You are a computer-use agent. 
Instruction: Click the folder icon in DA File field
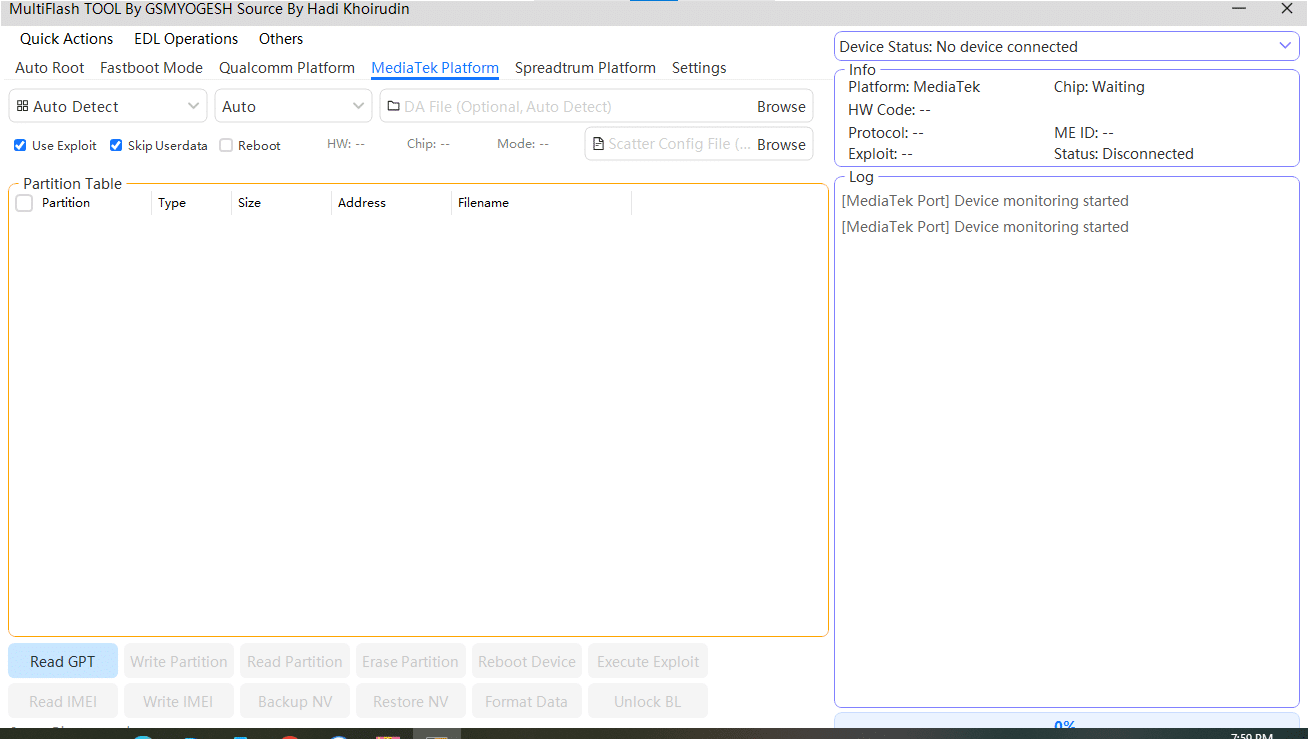click(x=393, y=107)
